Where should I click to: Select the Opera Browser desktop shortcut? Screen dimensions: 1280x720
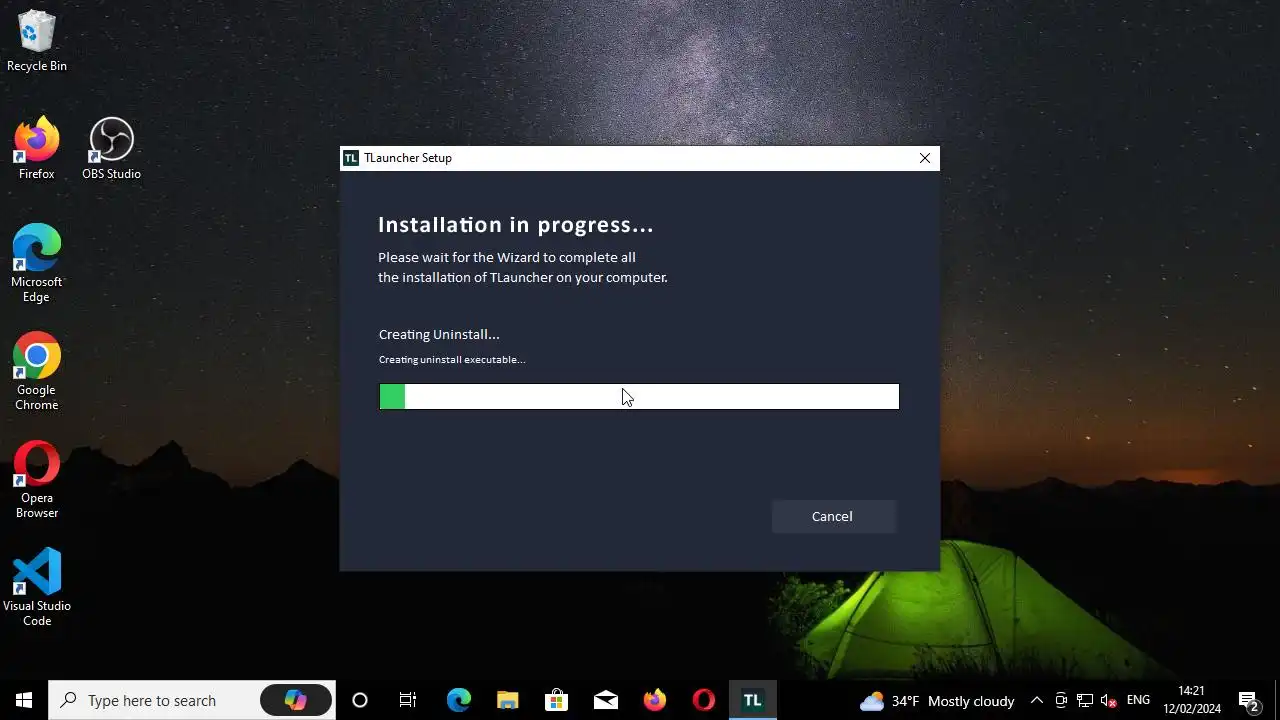(37, 480)
